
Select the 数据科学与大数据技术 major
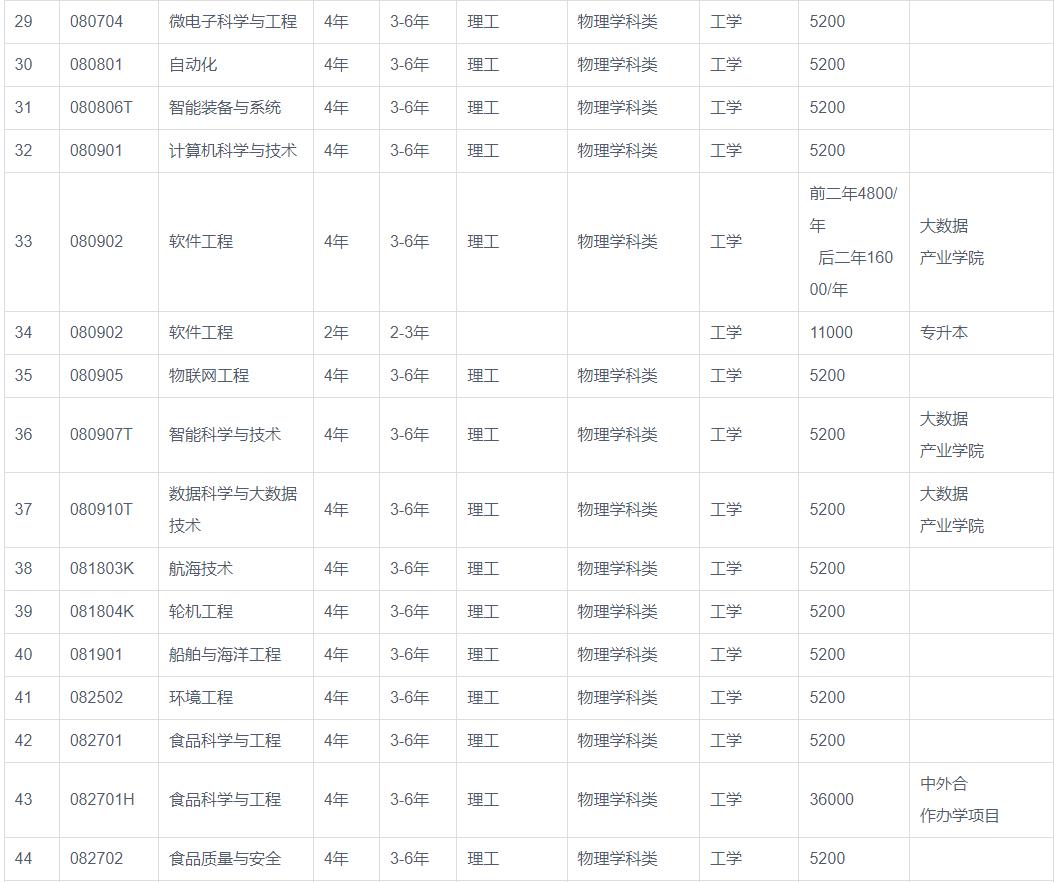[x=232, y=509]
